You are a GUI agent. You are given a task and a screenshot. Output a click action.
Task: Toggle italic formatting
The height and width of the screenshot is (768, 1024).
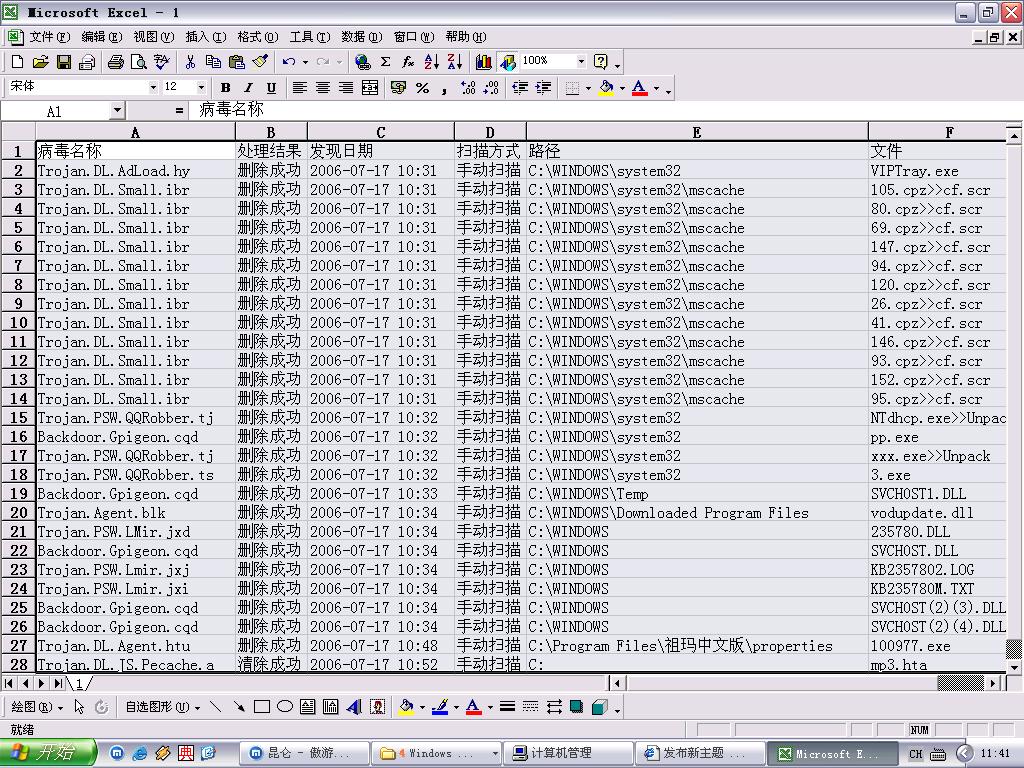point(248,88)
